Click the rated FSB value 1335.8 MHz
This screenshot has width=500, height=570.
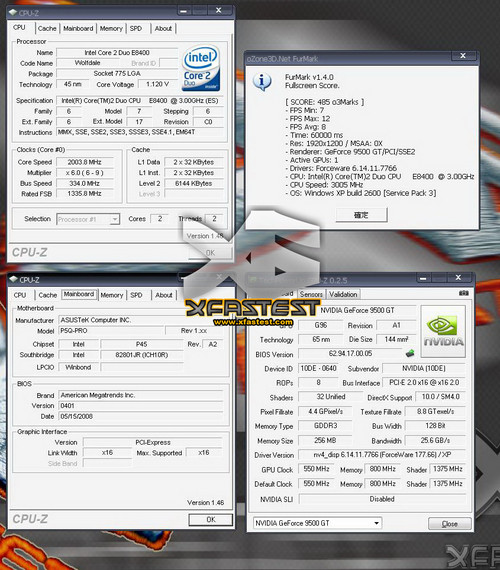coord(85,194)
